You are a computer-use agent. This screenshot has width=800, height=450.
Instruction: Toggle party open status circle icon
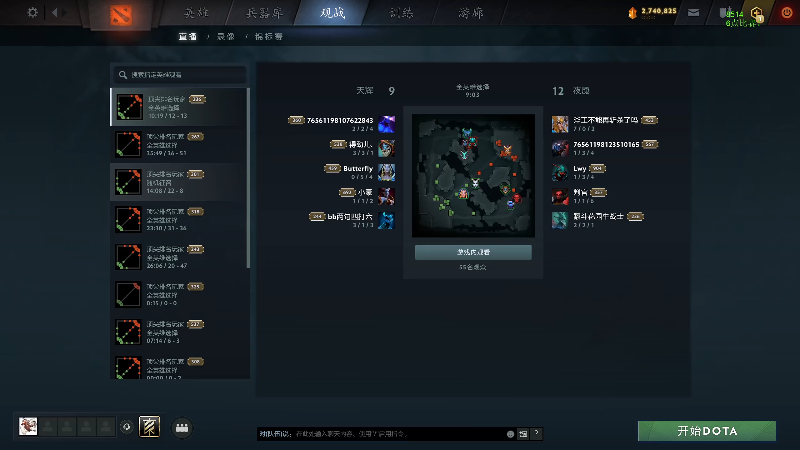tap(127, 427)
